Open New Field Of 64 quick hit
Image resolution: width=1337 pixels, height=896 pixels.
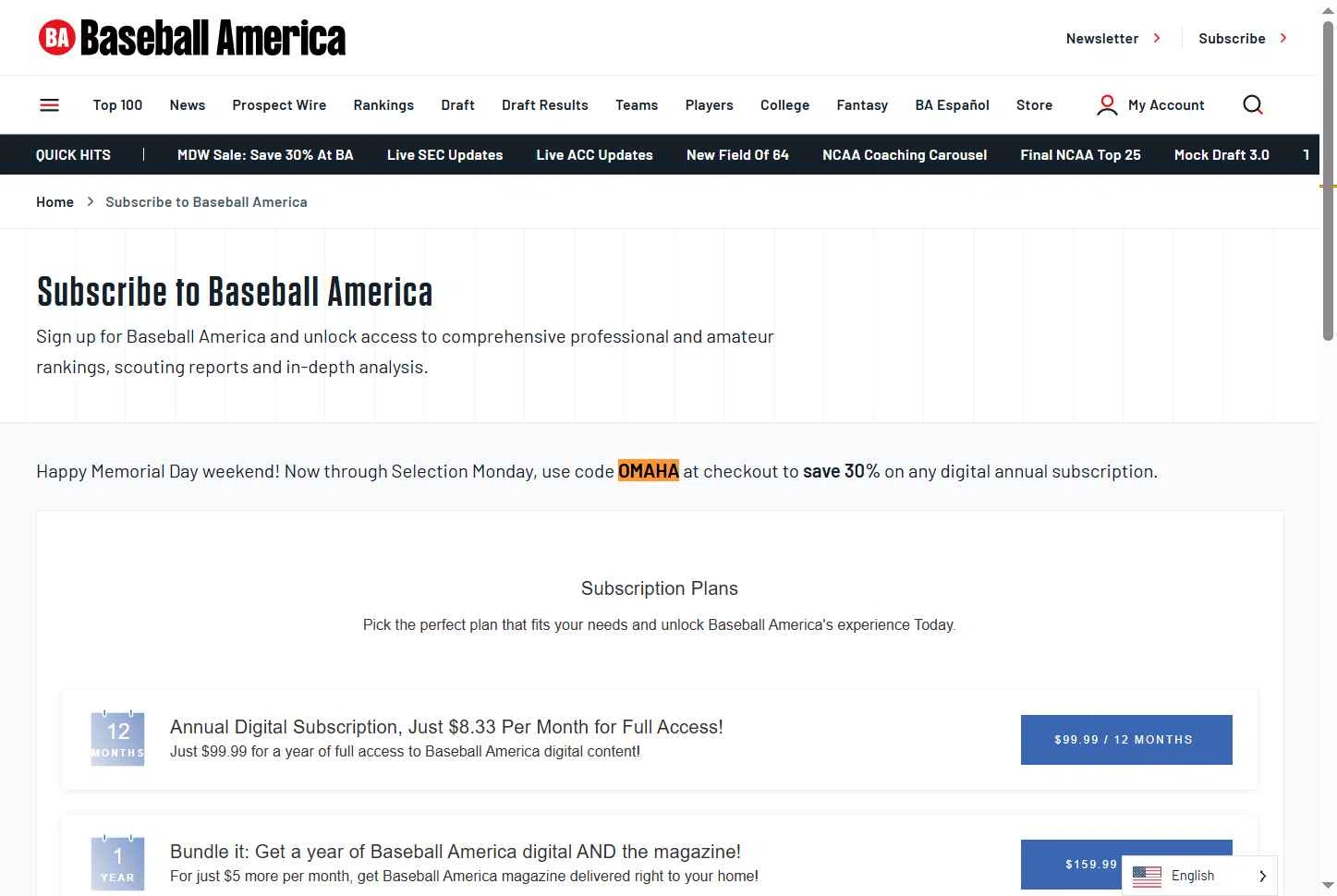click(x=737, y=155)
